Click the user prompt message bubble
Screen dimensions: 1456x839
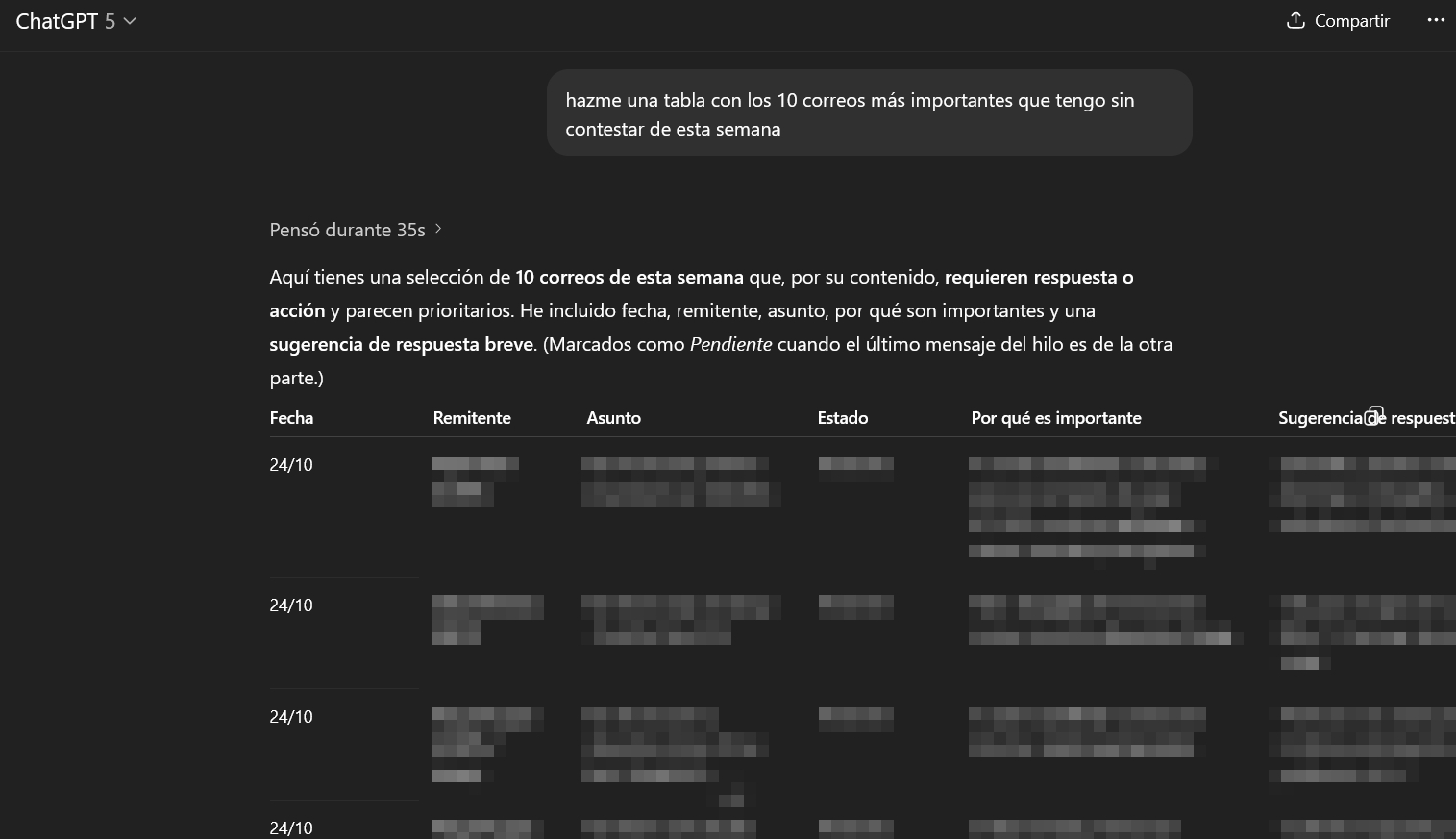tap(869, 113)
